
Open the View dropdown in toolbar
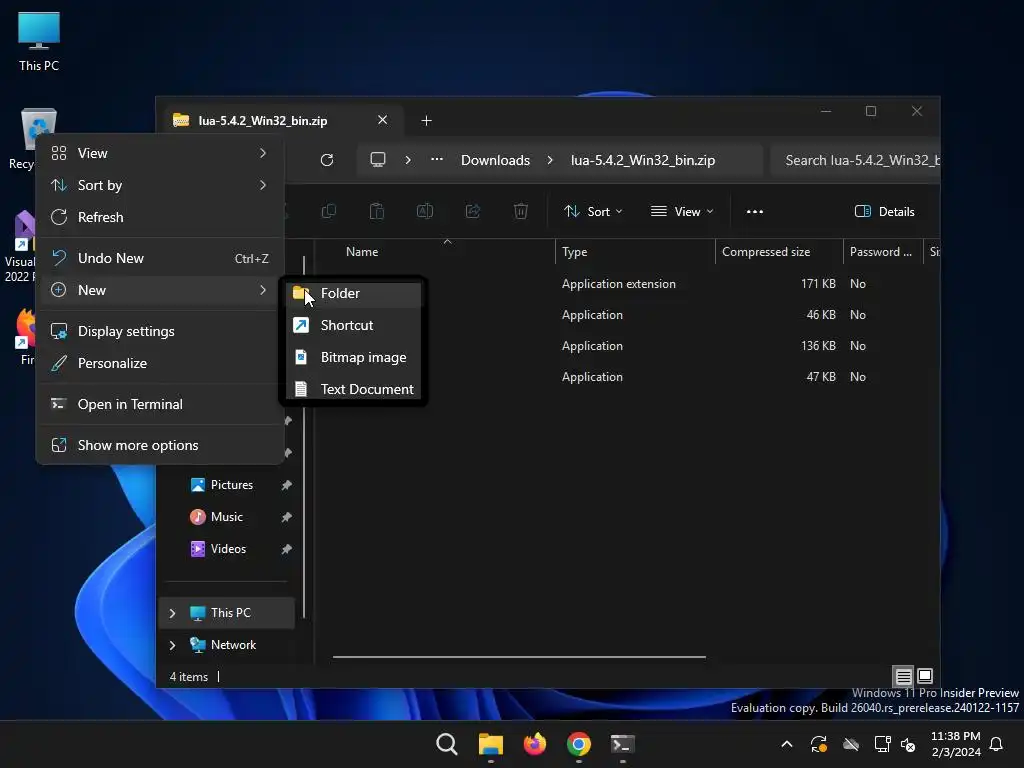click(x=682, y=212)
